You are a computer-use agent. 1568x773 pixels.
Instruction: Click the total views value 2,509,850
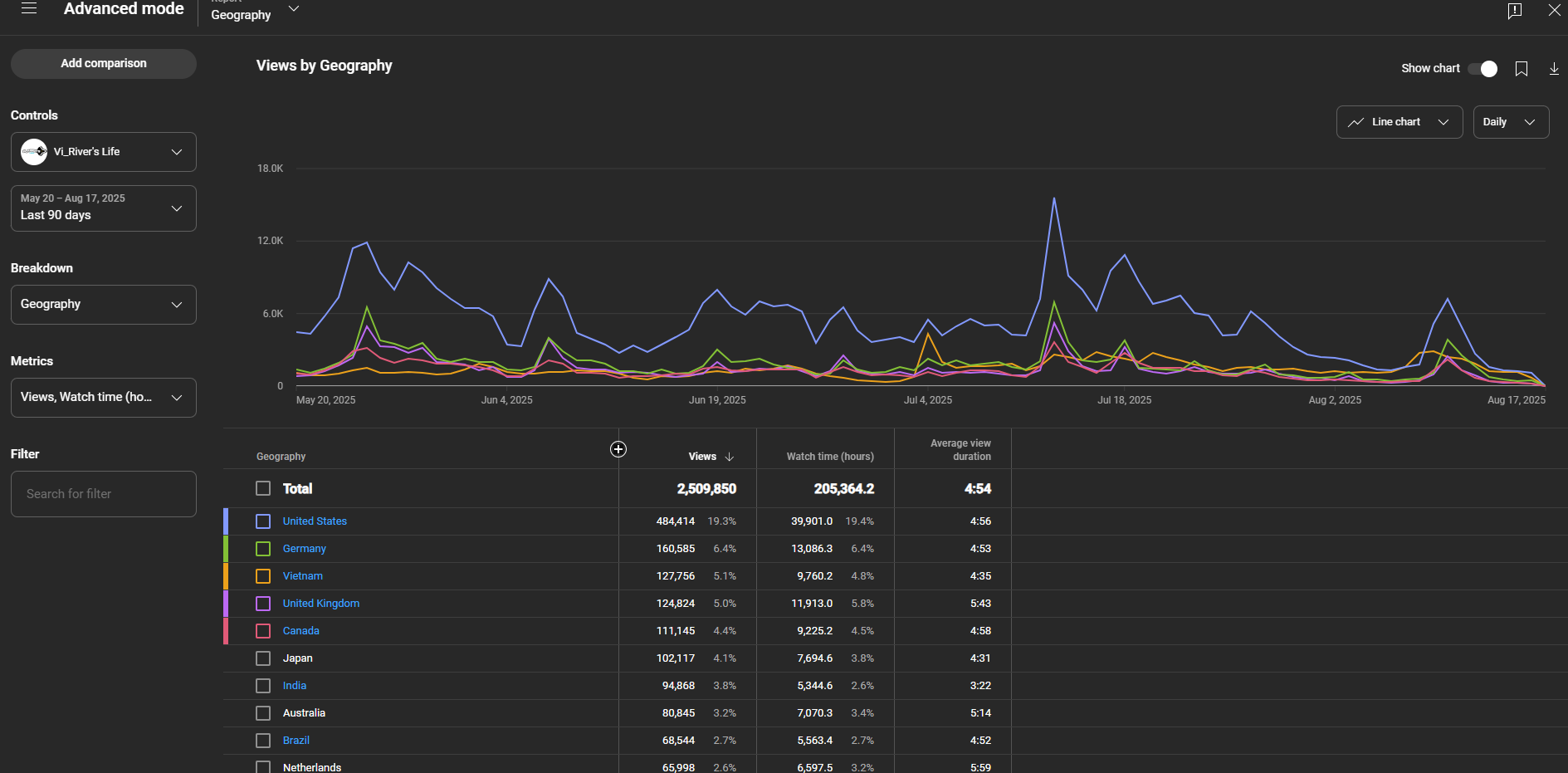point(706,489)
